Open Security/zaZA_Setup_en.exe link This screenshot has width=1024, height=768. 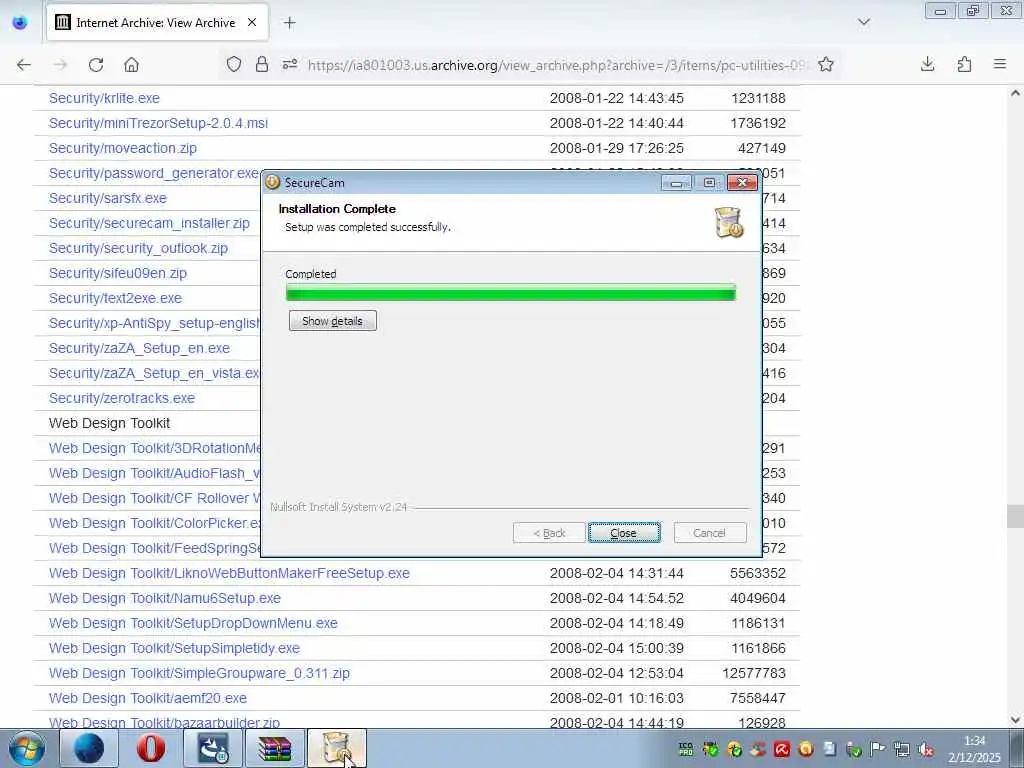click(x=139, y=348)
